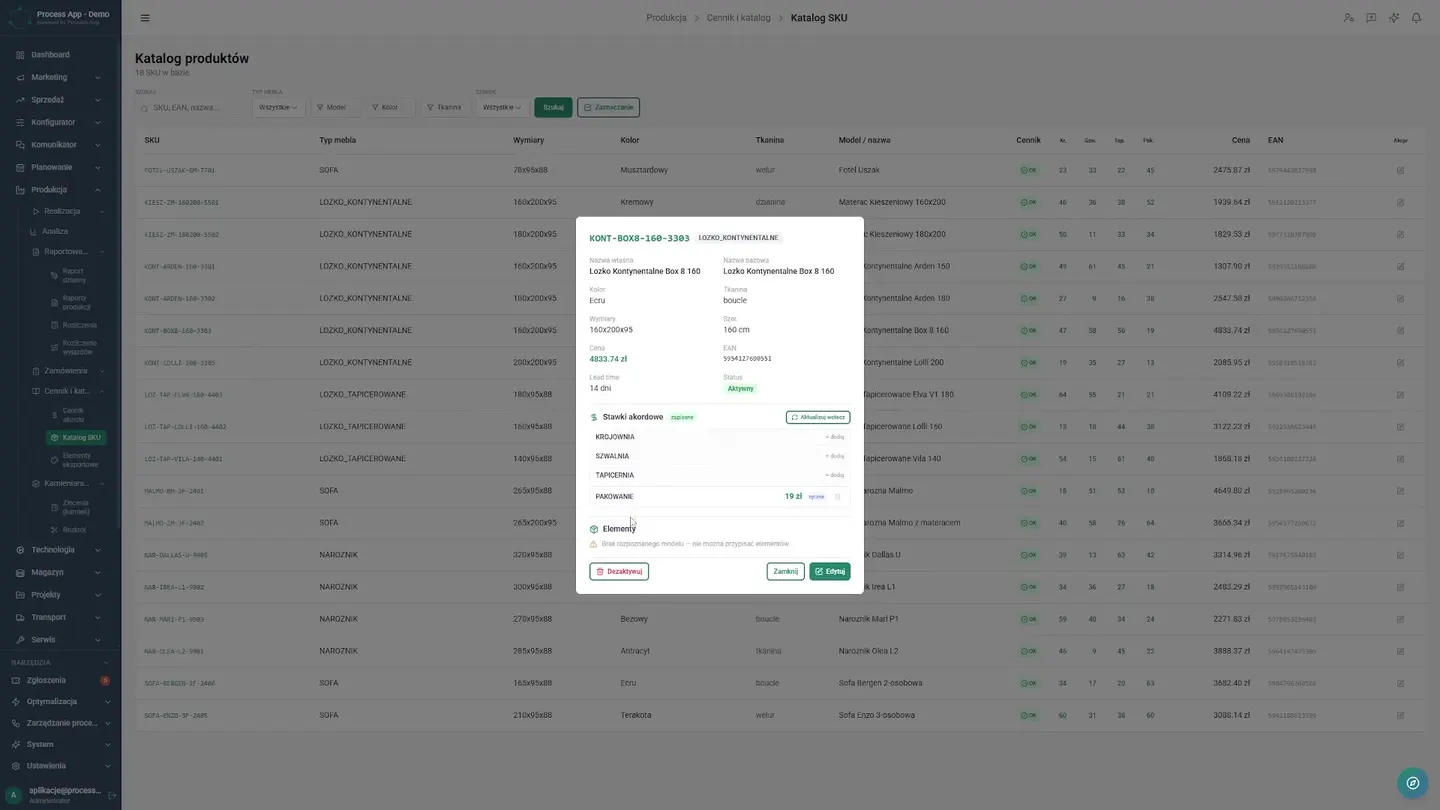Click Aktualizuj wstecz button
The width and height of the screenshot is (1440, 810).
tap(818, 417)
